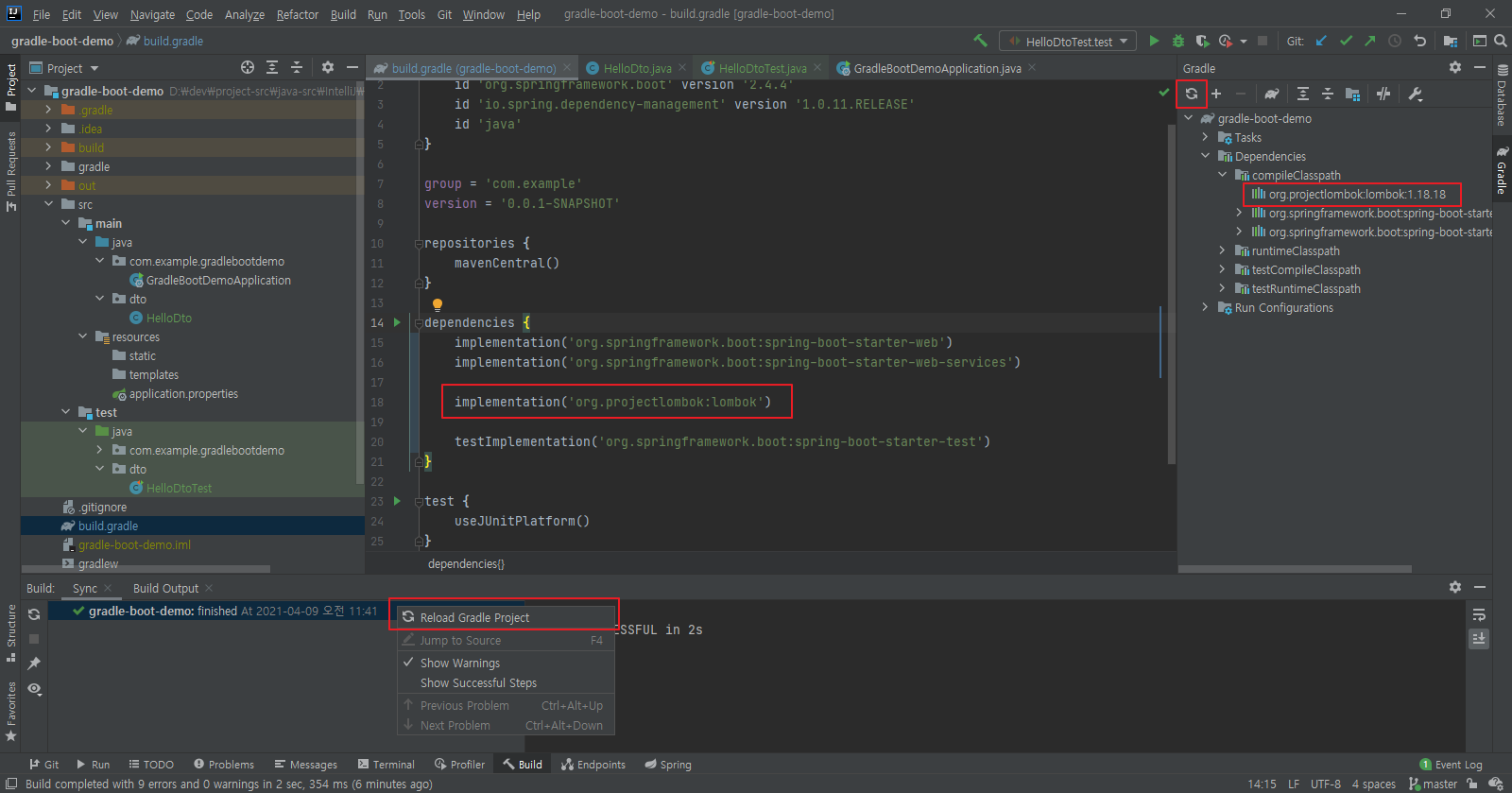Screen dimensions: 1512x793
Task: Open Spring tool window button
Action: tap(668, 765)
